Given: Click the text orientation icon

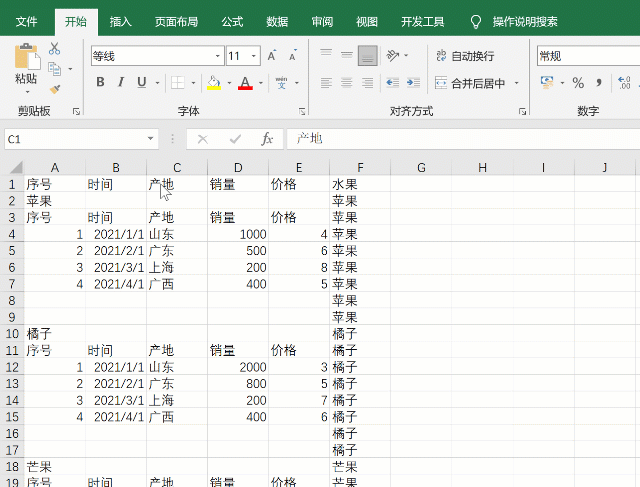Looking at the screenshot, I should click(x=393, y=55).
